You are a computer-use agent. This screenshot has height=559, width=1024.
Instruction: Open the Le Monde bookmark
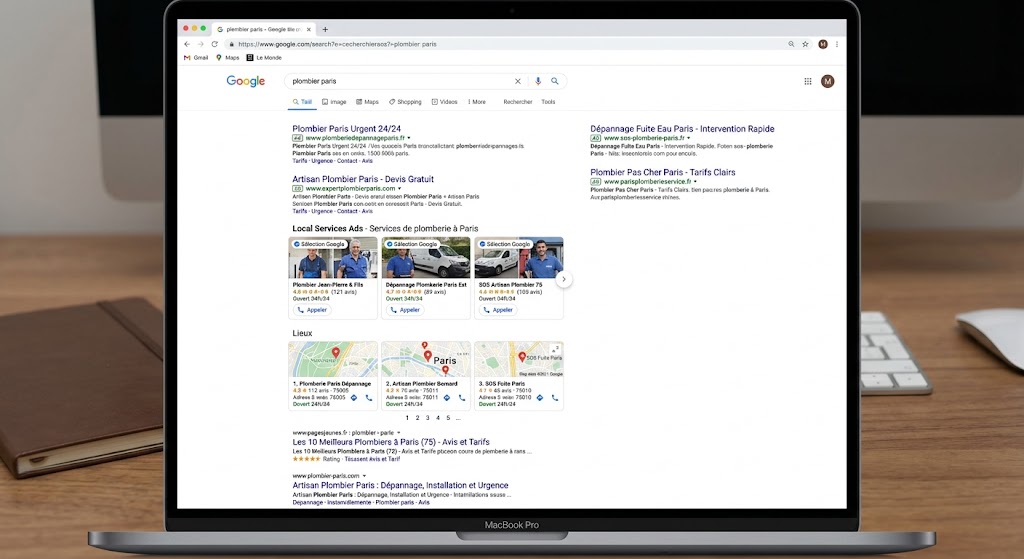264,57
